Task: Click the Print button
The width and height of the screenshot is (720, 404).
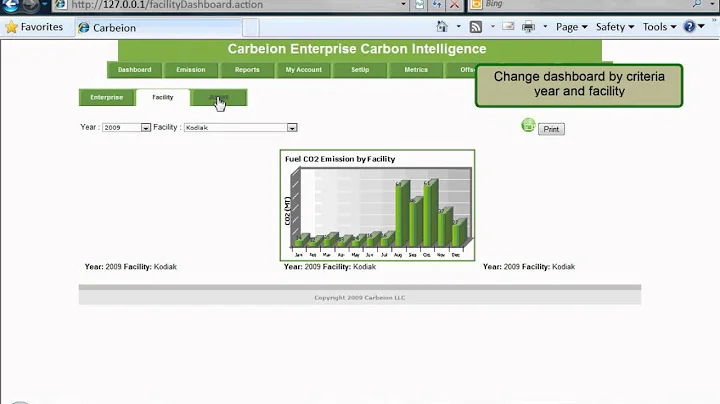Action: click(551, 129)
